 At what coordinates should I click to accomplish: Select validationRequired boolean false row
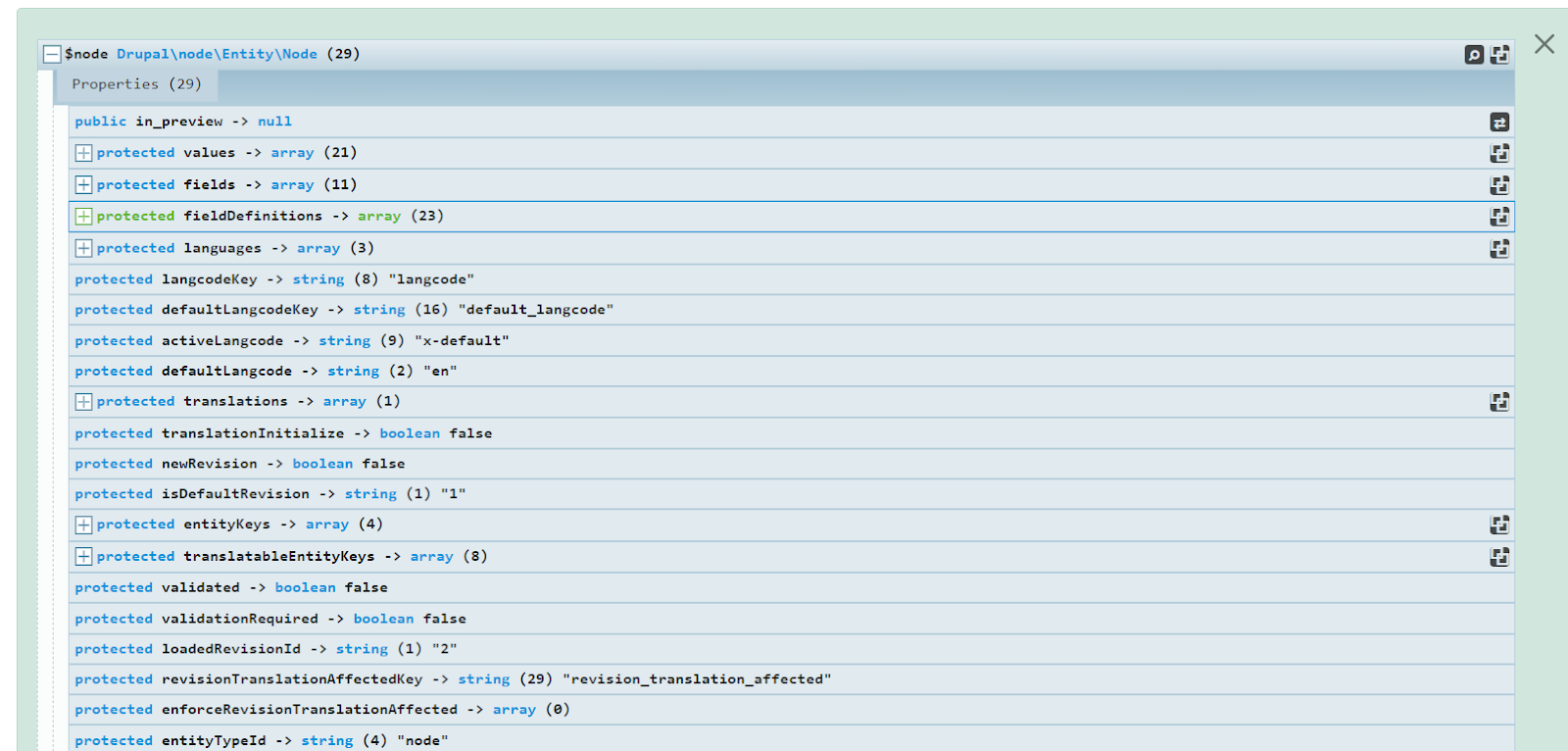(792, 619)
